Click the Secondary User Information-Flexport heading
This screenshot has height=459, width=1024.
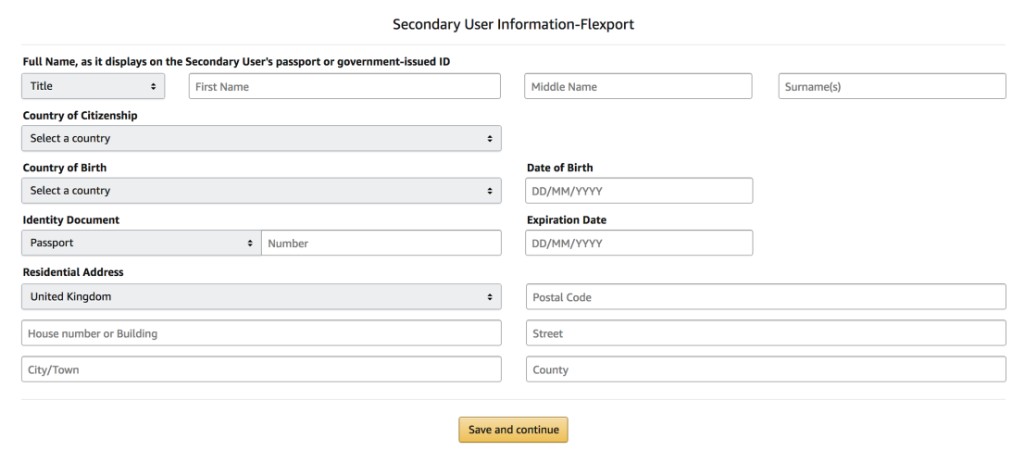(x=513, y=23)
